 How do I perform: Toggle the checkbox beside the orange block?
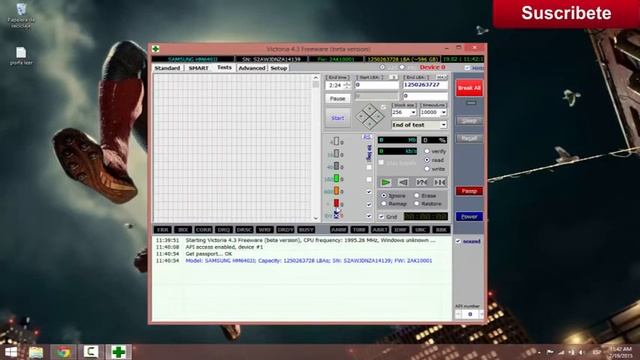[369, 191]
